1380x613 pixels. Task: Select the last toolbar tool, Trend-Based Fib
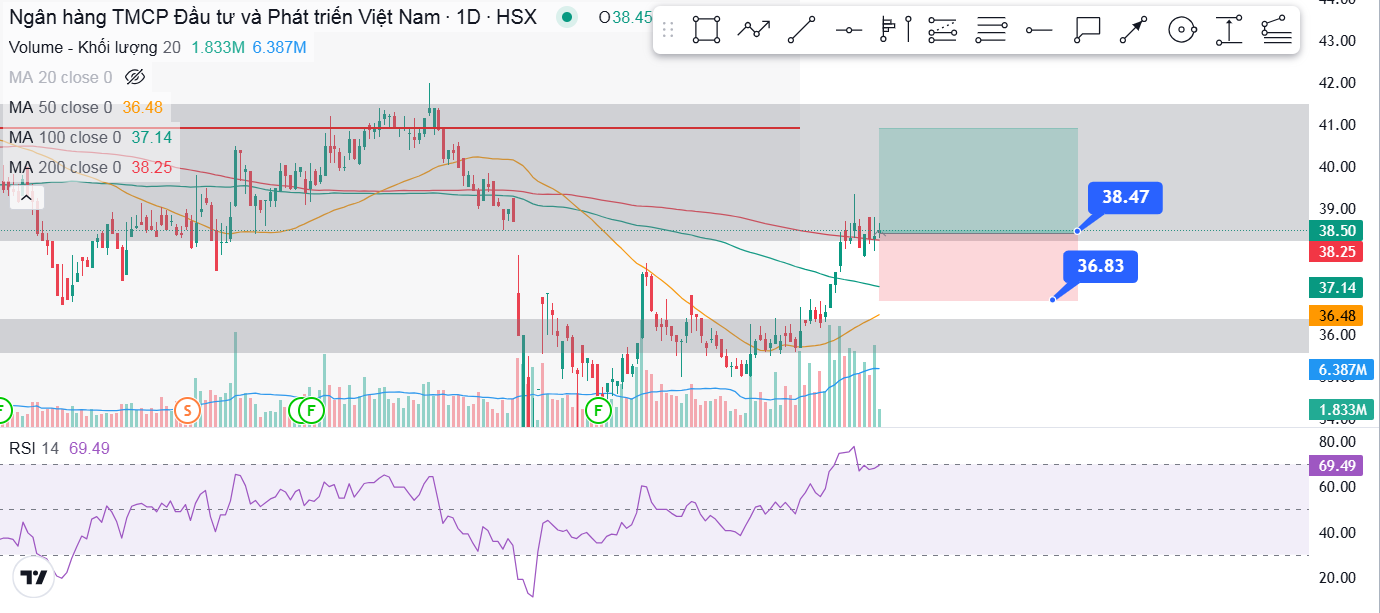click(x=1276, y=31)
